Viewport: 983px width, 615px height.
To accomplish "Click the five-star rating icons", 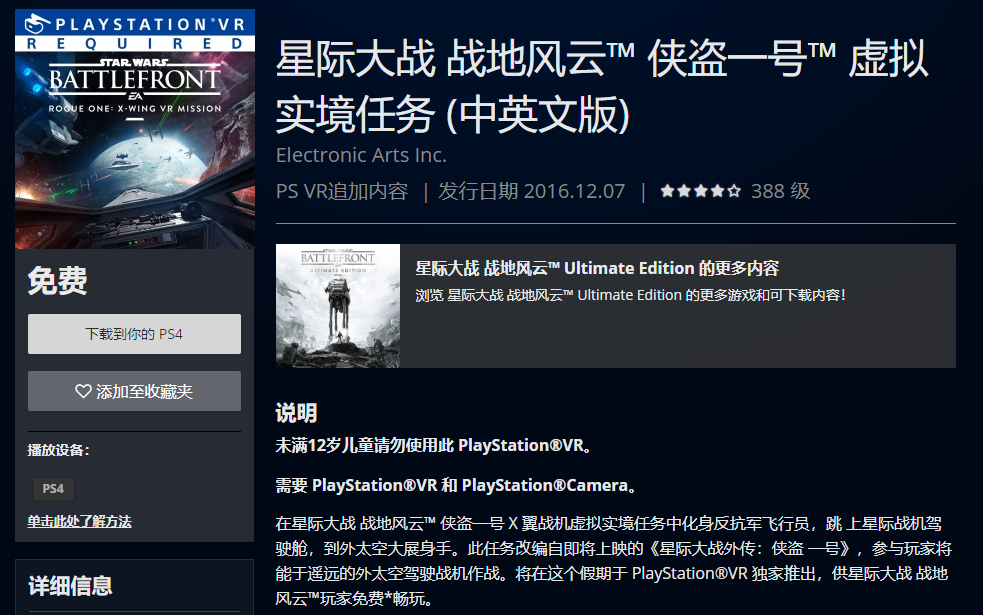I will (x=700, y=191).
